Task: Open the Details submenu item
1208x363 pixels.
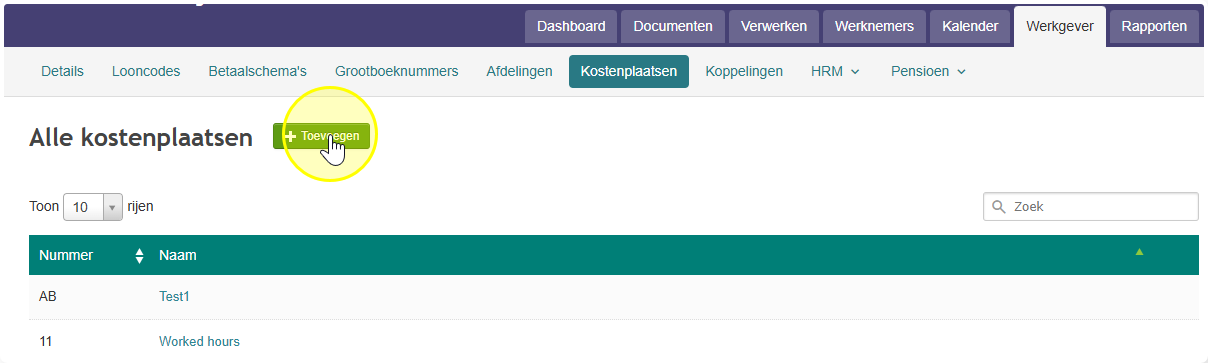Action: tap(62, 71)
